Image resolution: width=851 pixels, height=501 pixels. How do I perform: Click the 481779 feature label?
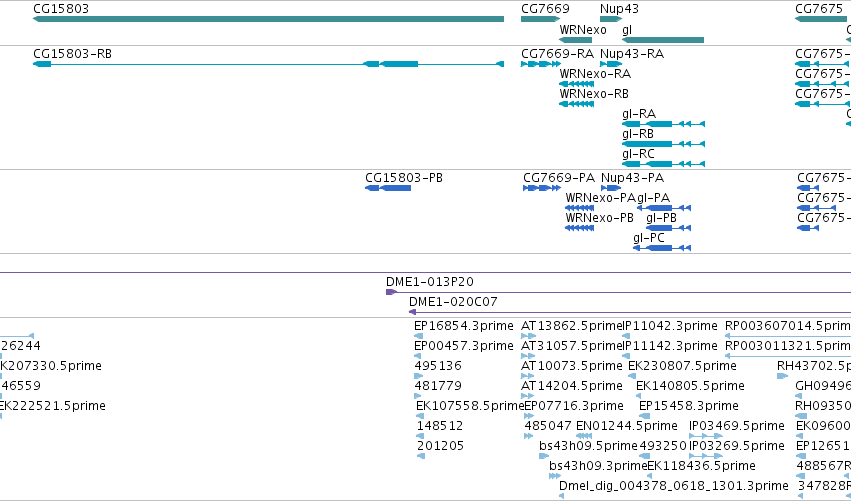(x=437, y=386)
